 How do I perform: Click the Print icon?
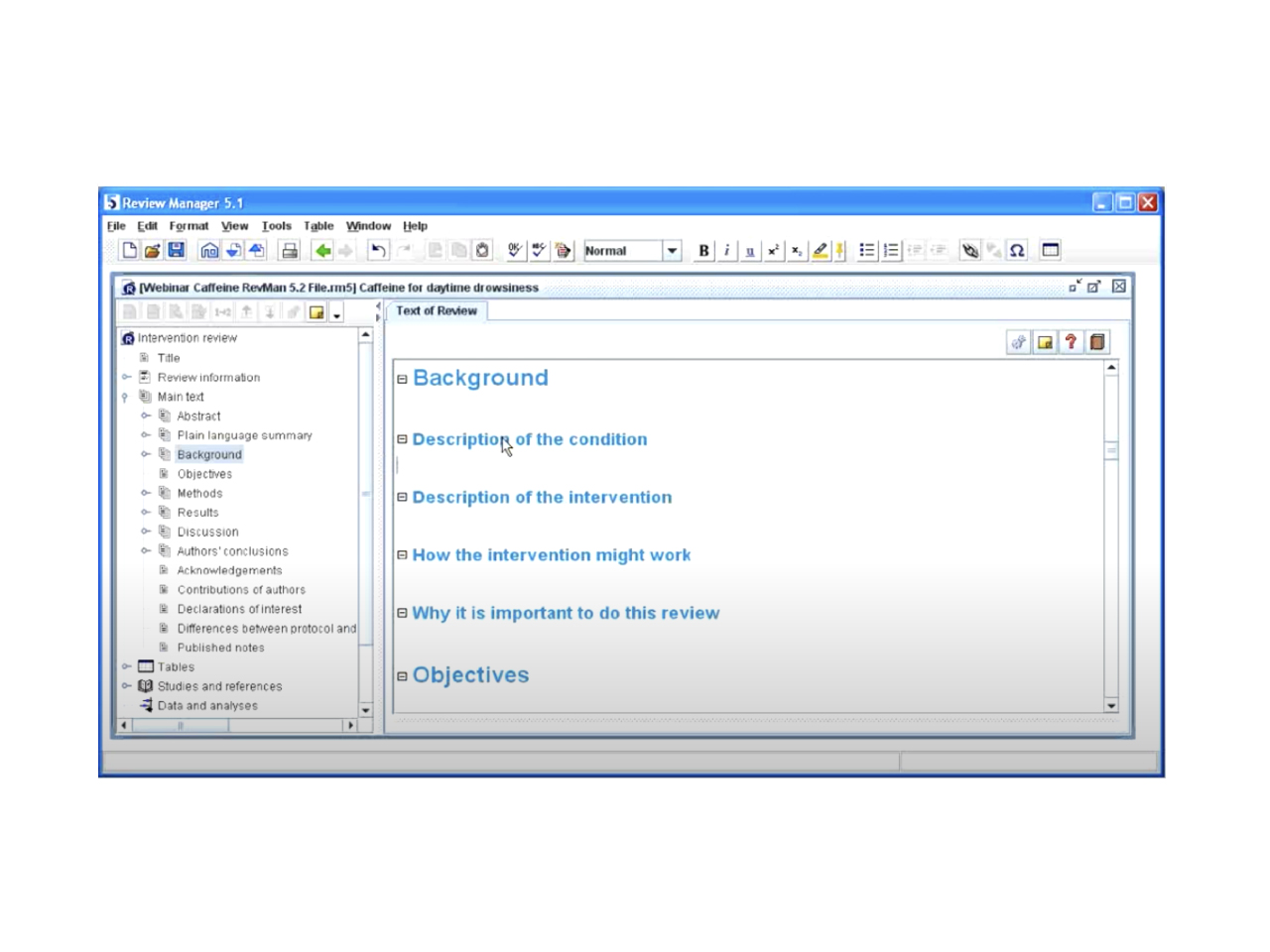[289, 251]
